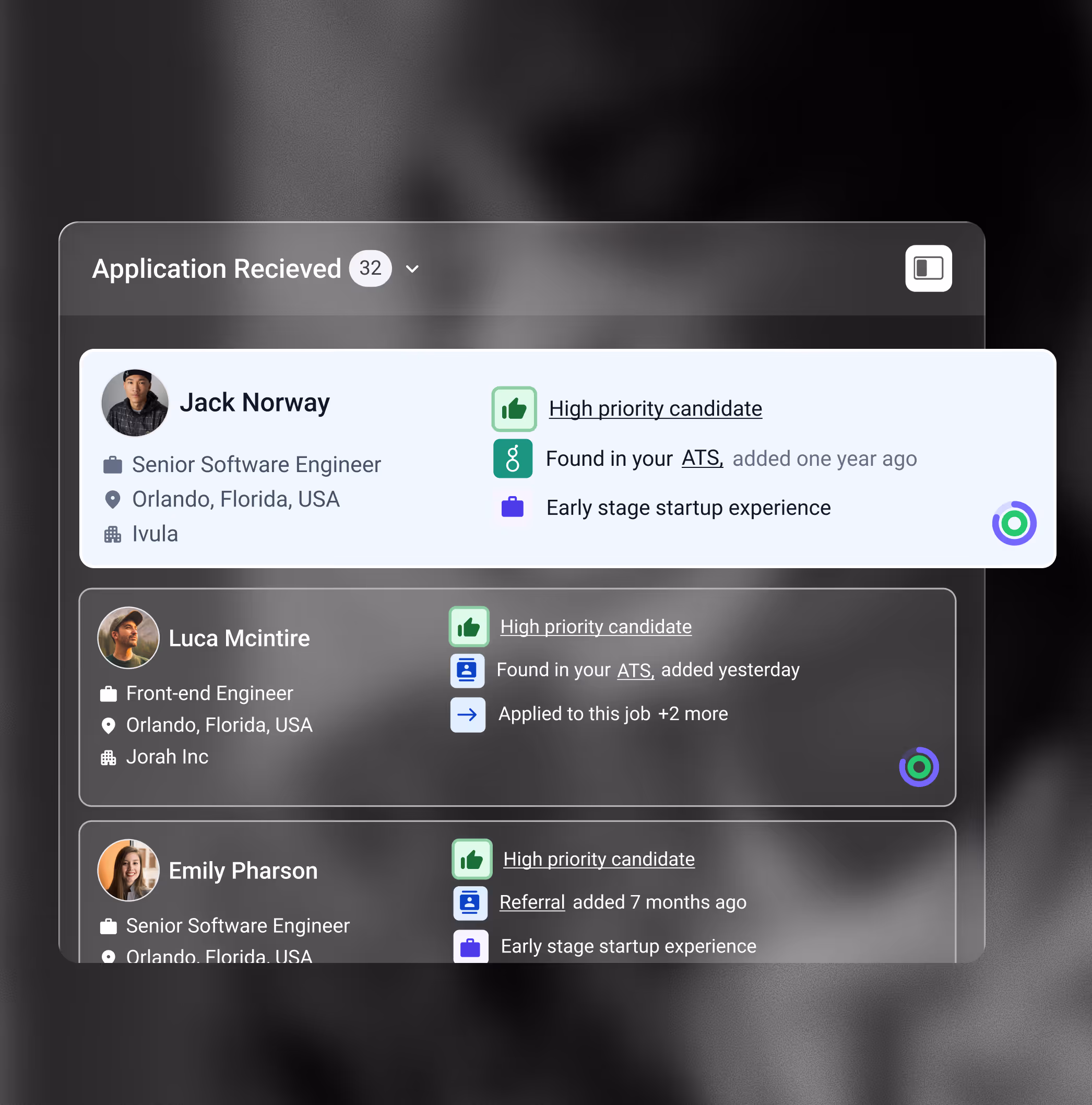Viewport: 1092px width, 1105px height.
Task: Click the Front-end Engineer job title
Action: coord(209,693)
